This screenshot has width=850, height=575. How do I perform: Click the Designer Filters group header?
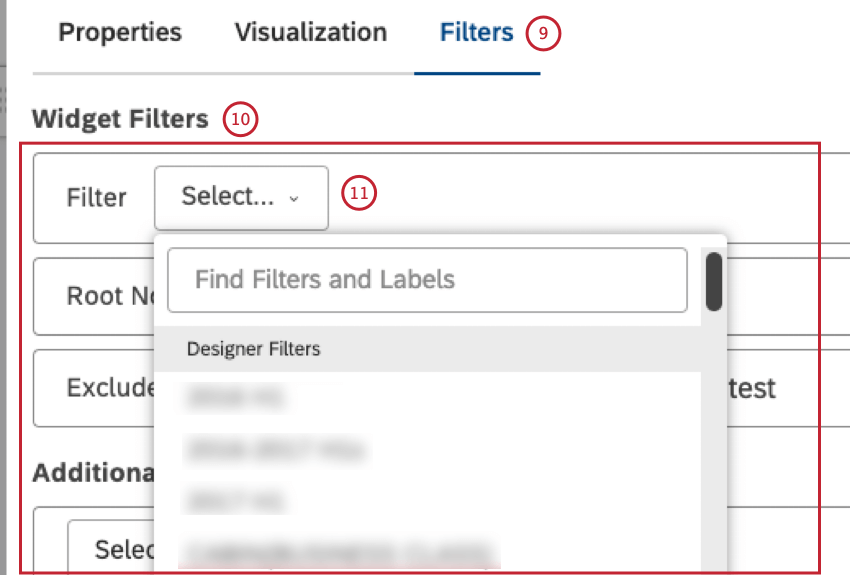click(x=427, y=349)
